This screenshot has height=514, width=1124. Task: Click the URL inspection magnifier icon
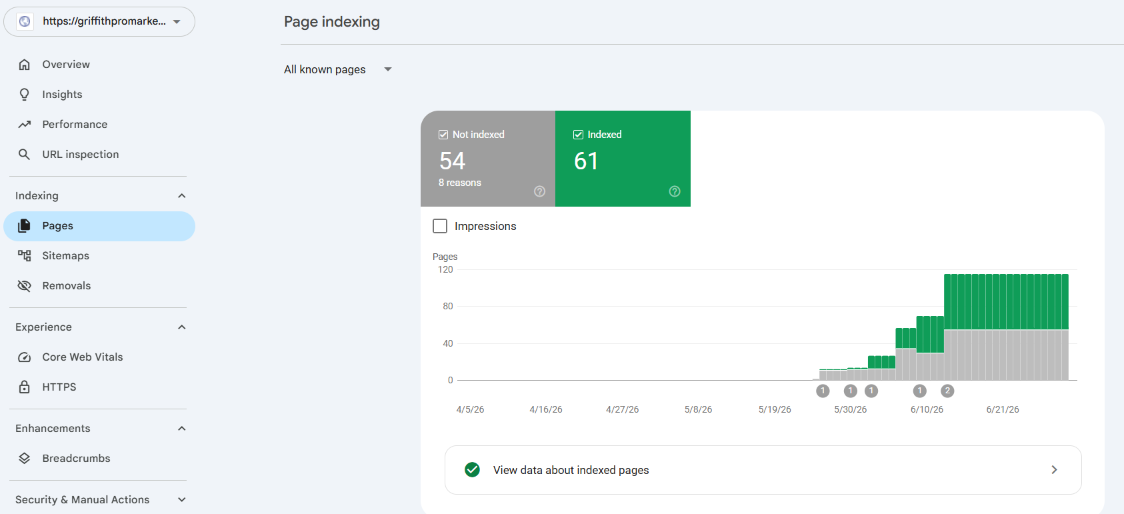(x=24, y=154)
